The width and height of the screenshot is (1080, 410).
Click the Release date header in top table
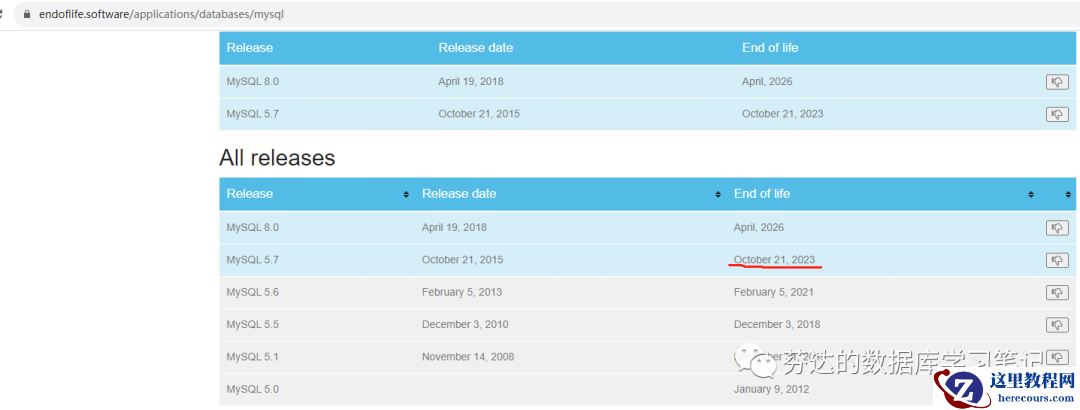coord(475,48)
